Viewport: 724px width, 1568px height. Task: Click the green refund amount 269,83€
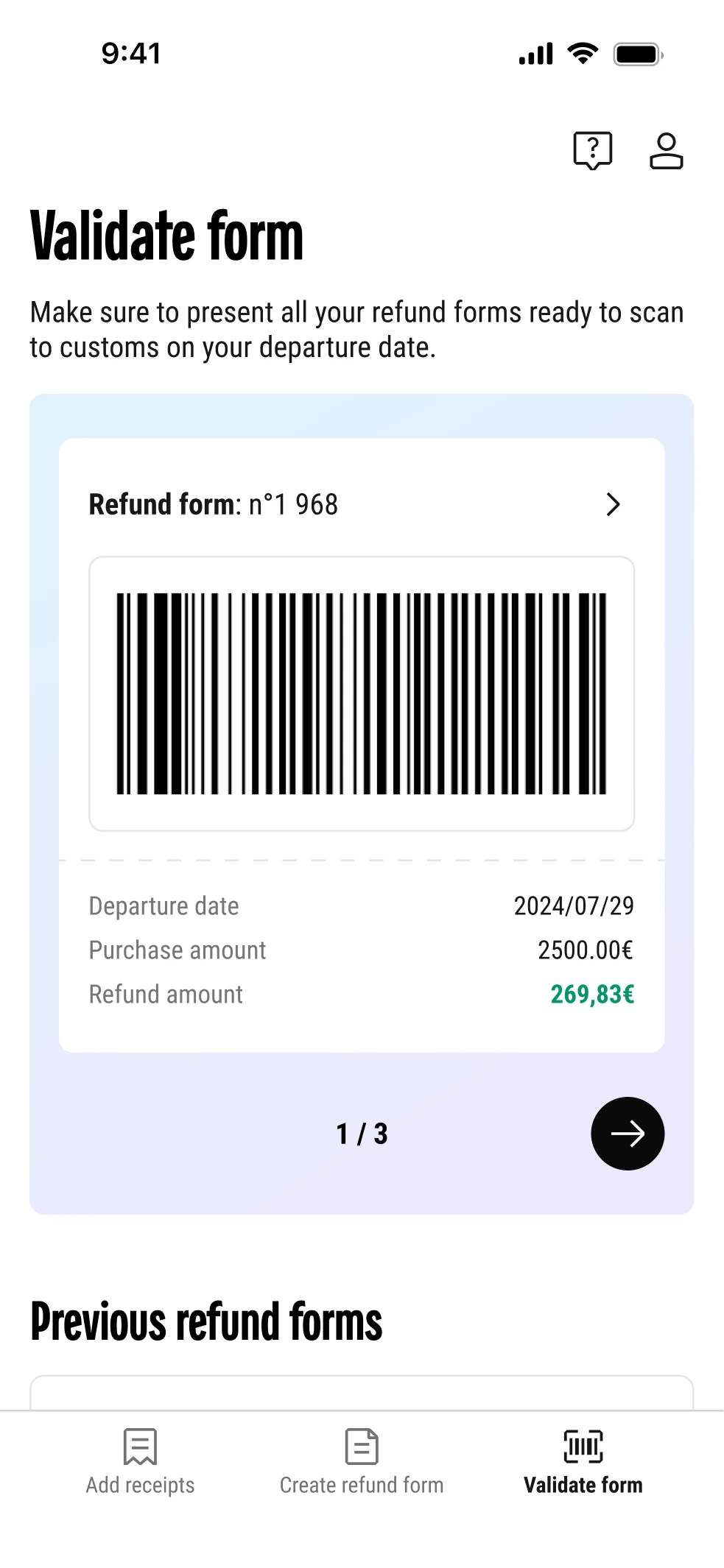[592, 995]
